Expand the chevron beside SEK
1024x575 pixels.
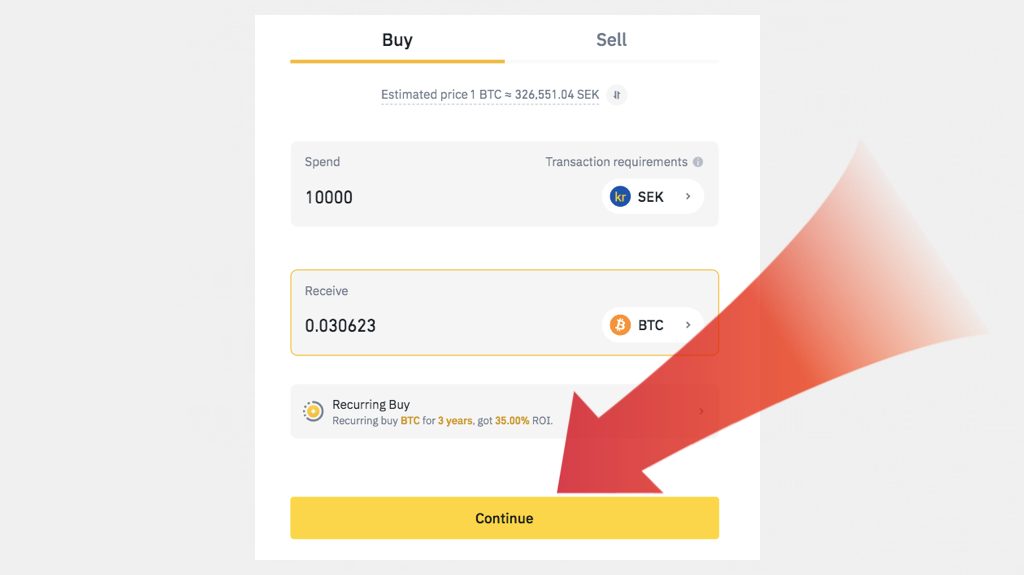pyautogui.click(x=688, y=197)
